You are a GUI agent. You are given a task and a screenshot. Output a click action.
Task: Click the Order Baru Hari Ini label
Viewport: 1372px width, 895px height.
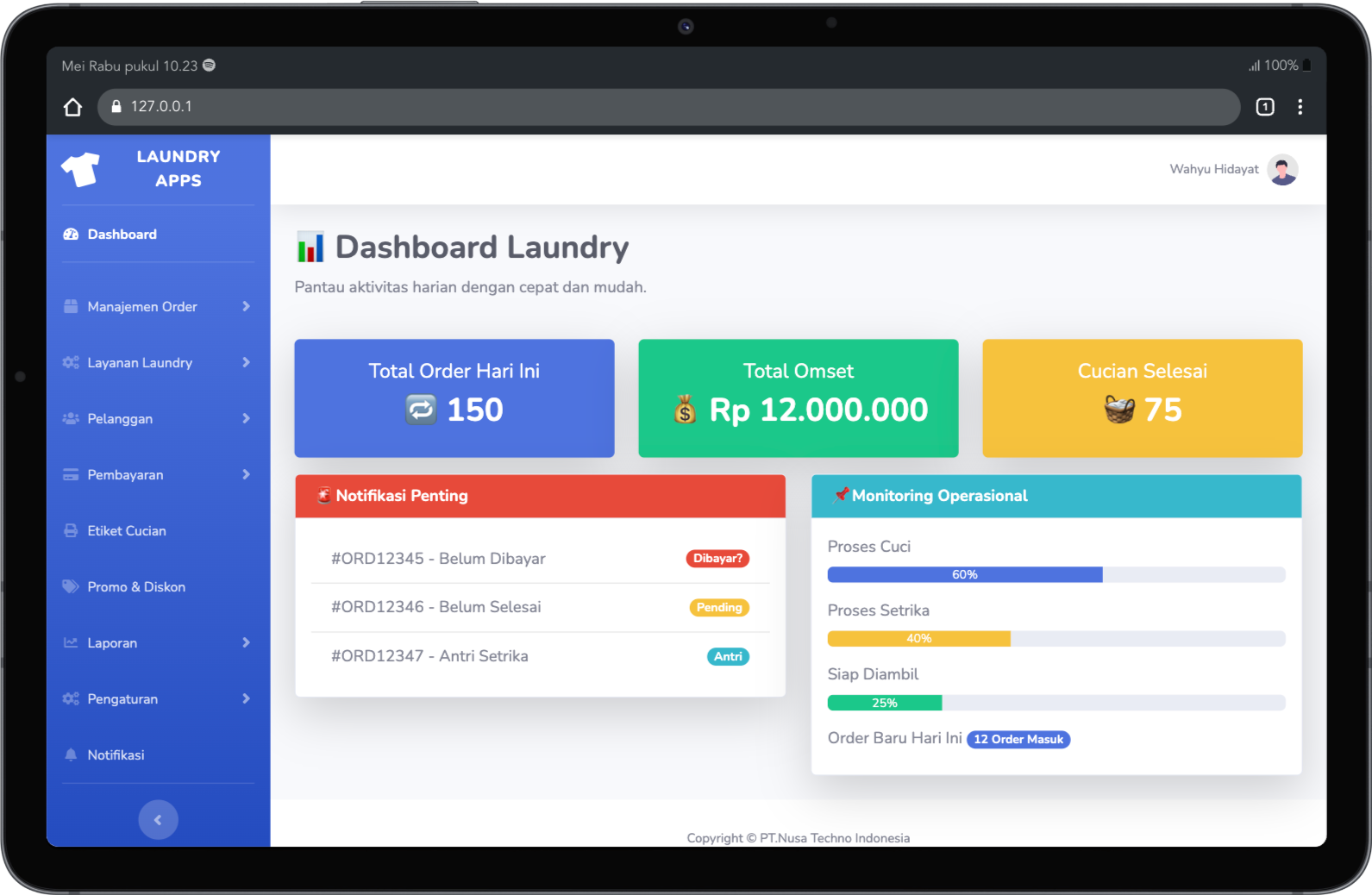[x=895, y=739]
